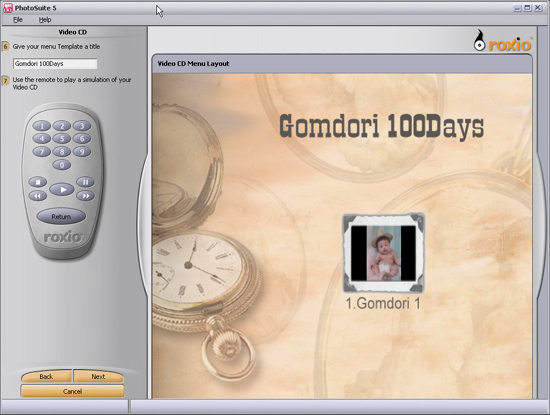Image resolution: width=550 pixels, height=415 pixels.
Task: Select the Gomdori 1 video thumbnail
Action: (x=383, y=253)
